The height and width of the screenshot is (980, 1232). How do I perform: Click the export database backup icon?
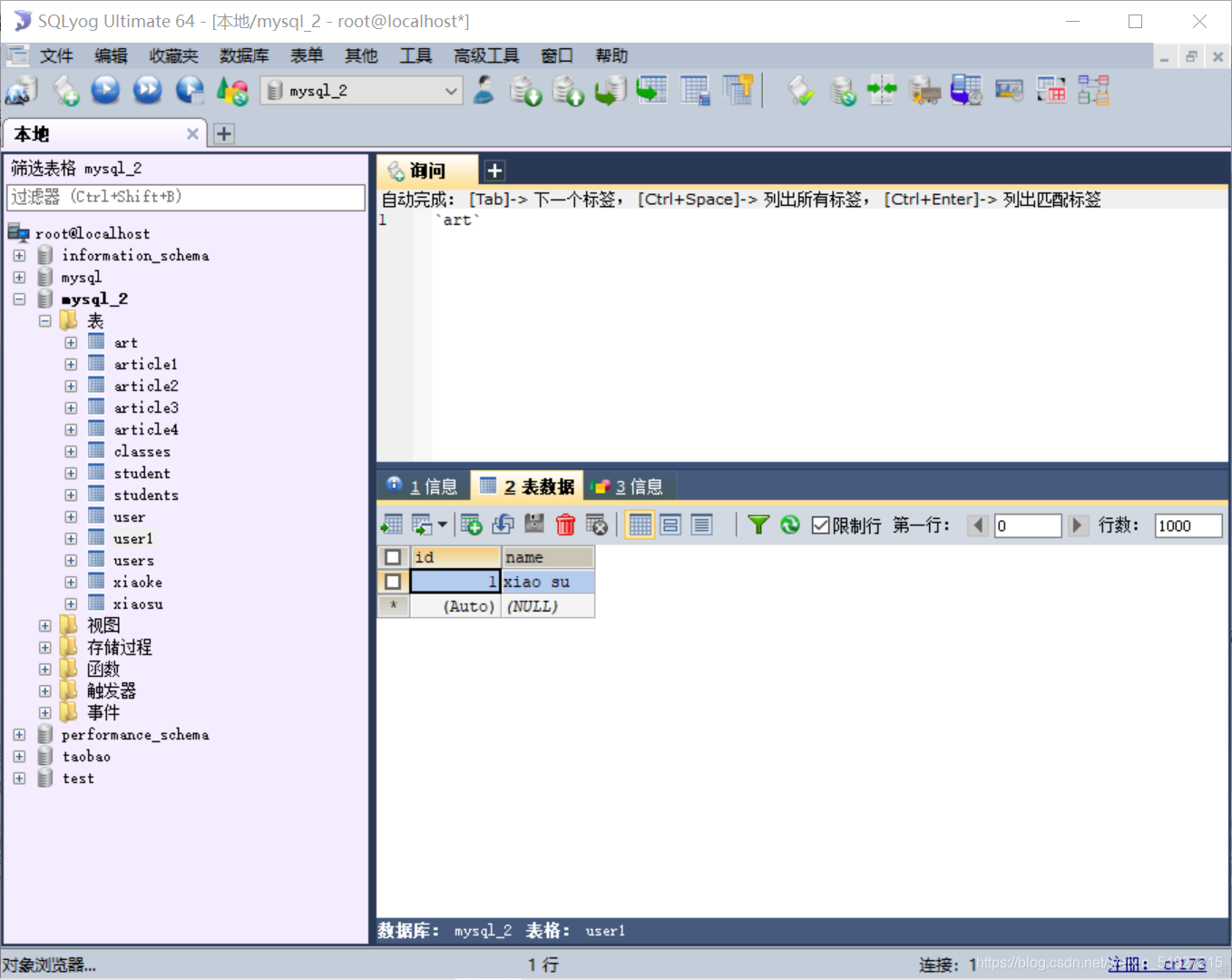tap(525, 91)
